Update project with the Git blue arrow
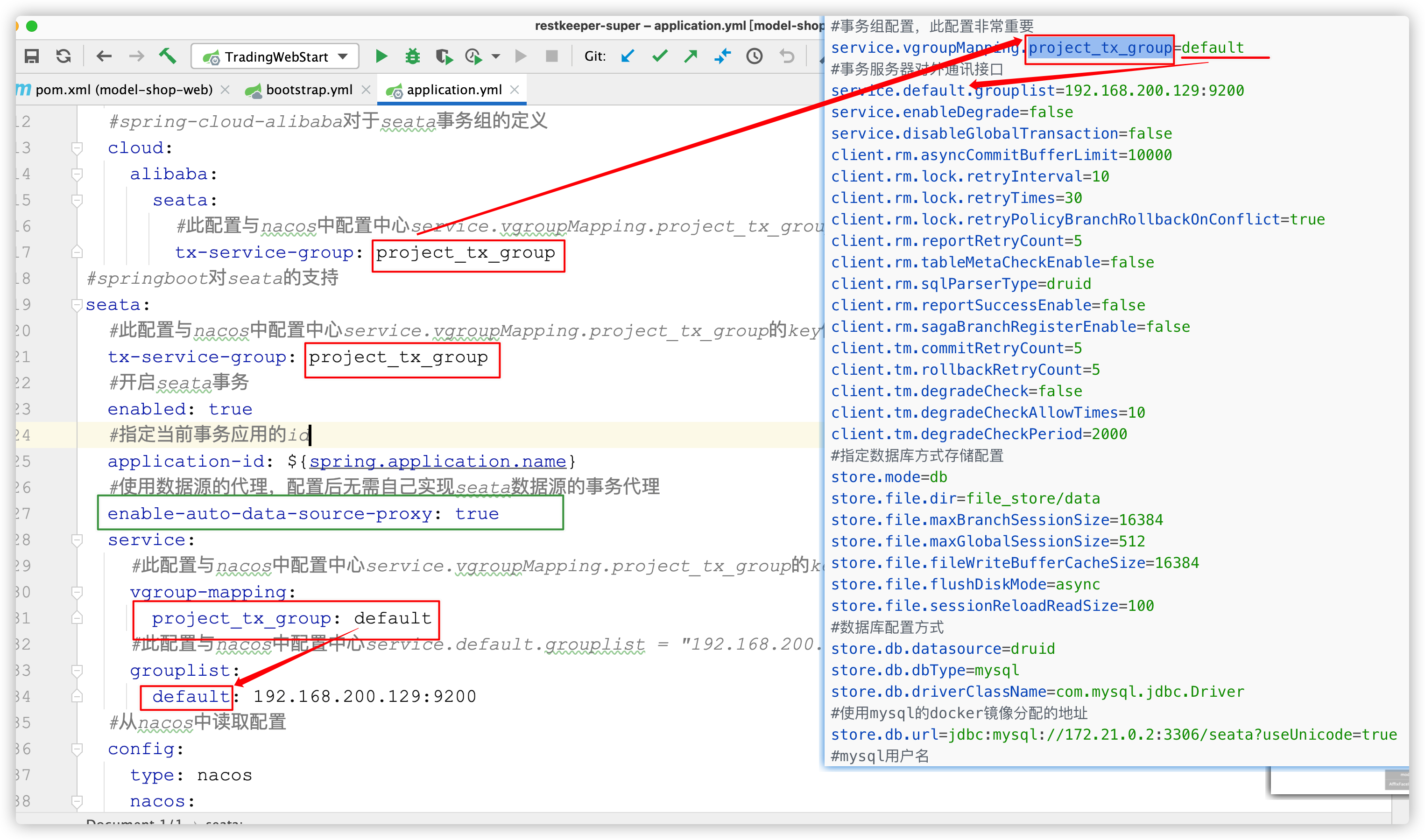Screen dimensions: 1425x840 click(x=628, y=56)
